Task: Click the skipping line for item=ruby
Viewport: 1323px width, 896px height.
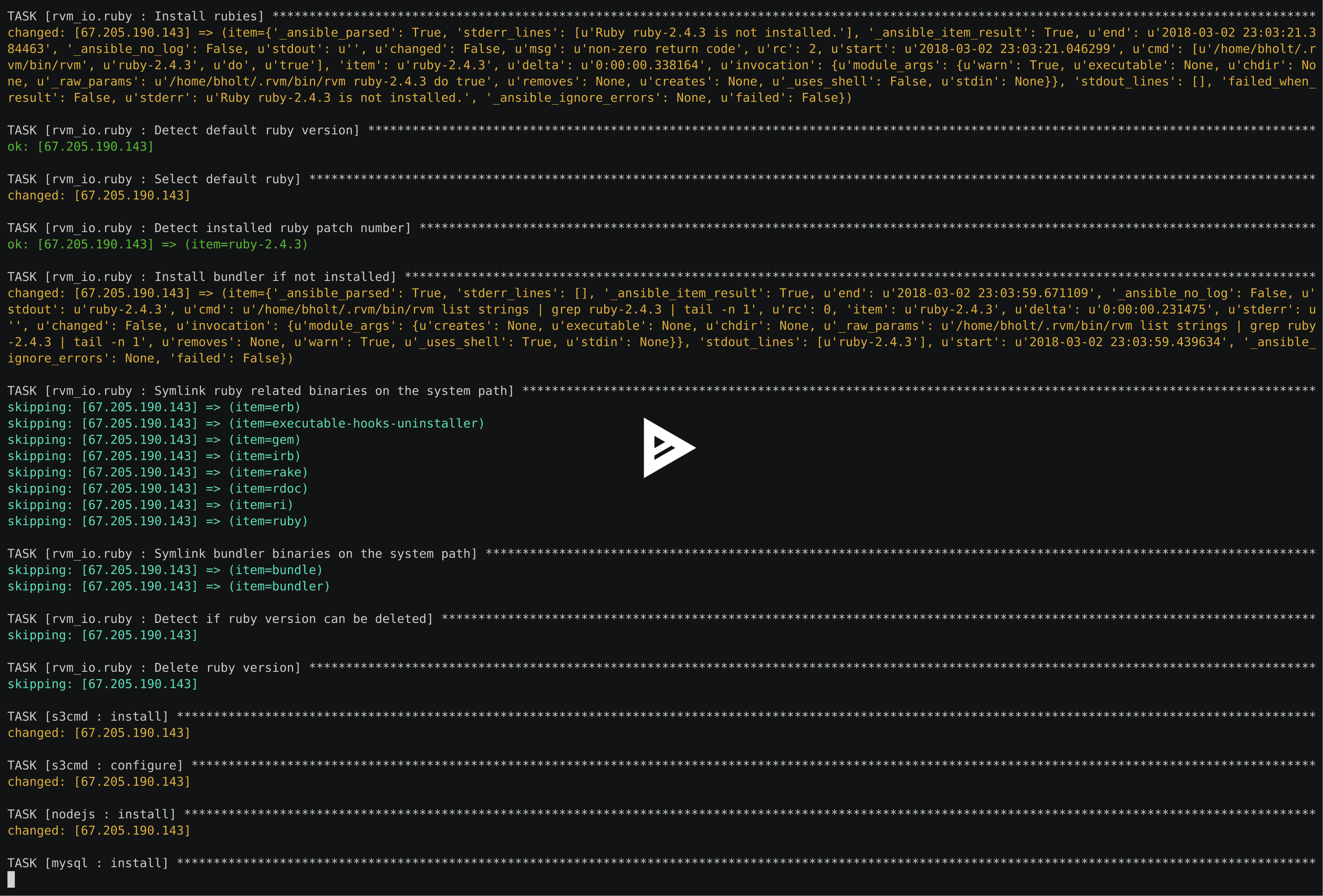Action: tap(158, 521)
